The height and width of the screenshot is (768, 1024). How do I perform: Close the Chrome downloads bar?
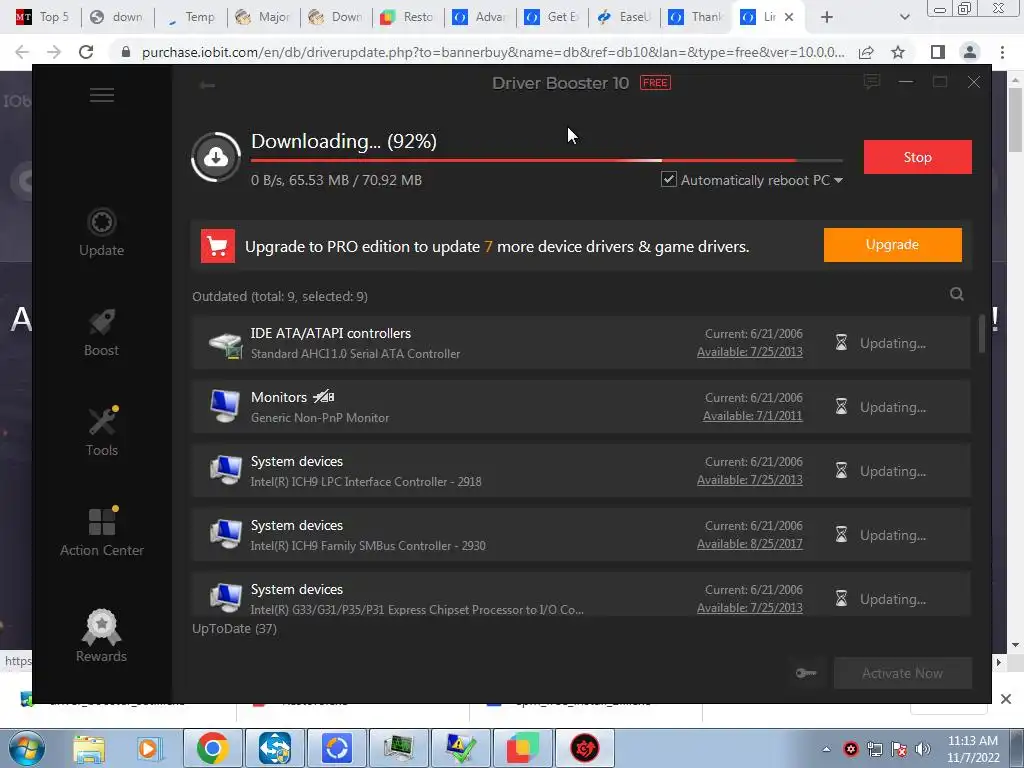pyautogui.click(x=1006, y=699)
